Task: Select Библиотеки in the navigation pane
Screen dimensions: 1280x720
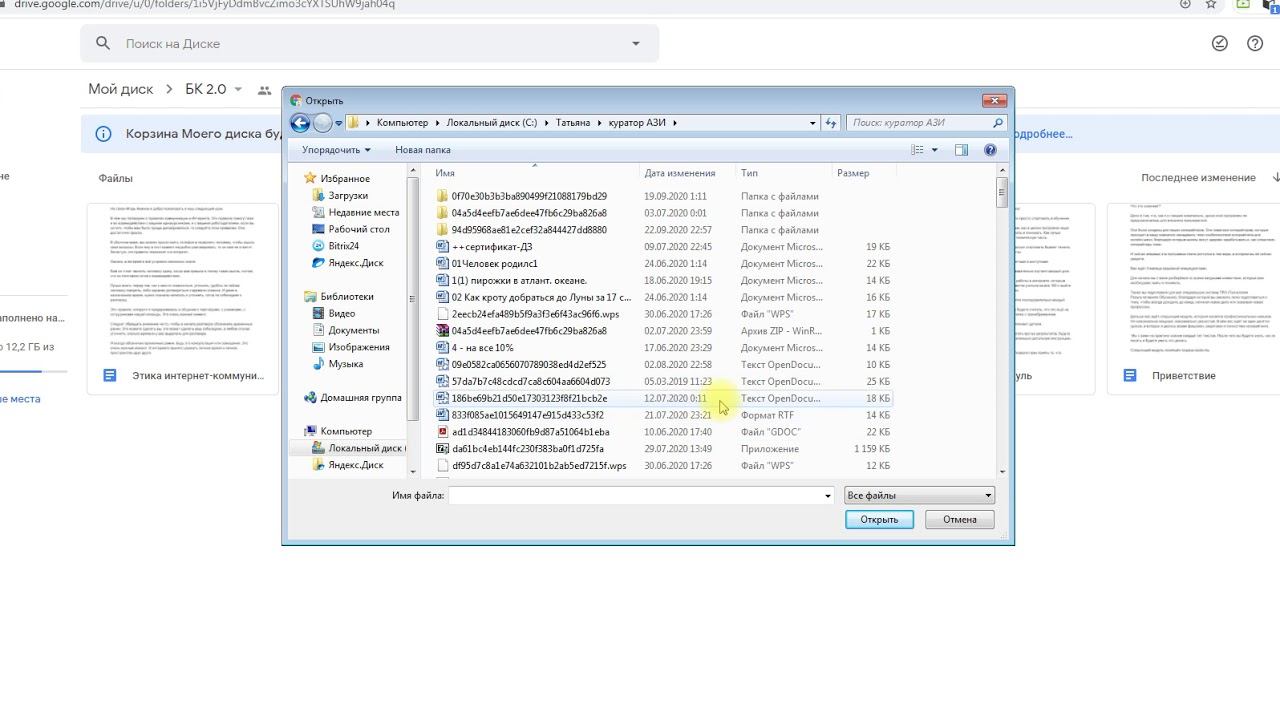Action: click(x=347, y=296)
